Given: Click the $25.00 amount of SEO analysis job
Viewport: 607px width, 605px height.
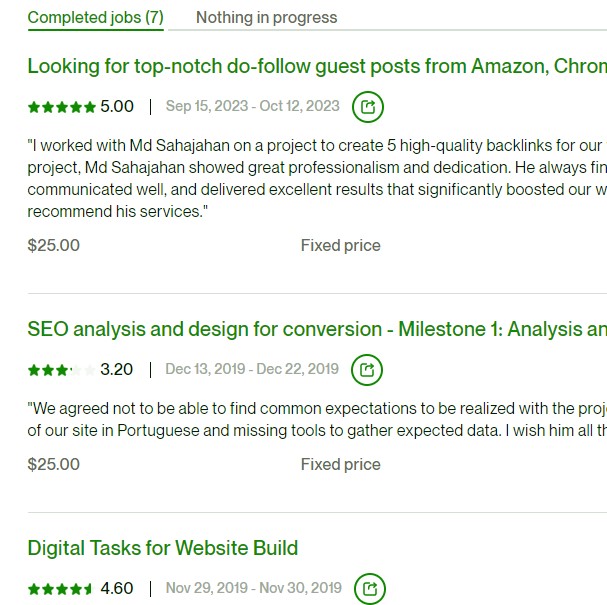Looking at the screenshot, I should (54, 464).
